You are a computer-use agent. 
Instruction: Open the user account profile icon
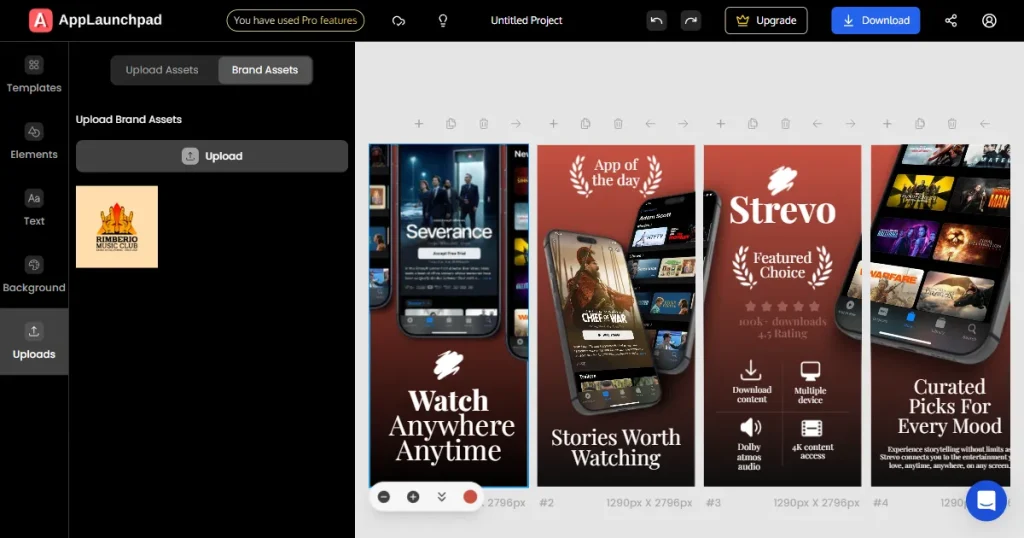pos(989,21)
